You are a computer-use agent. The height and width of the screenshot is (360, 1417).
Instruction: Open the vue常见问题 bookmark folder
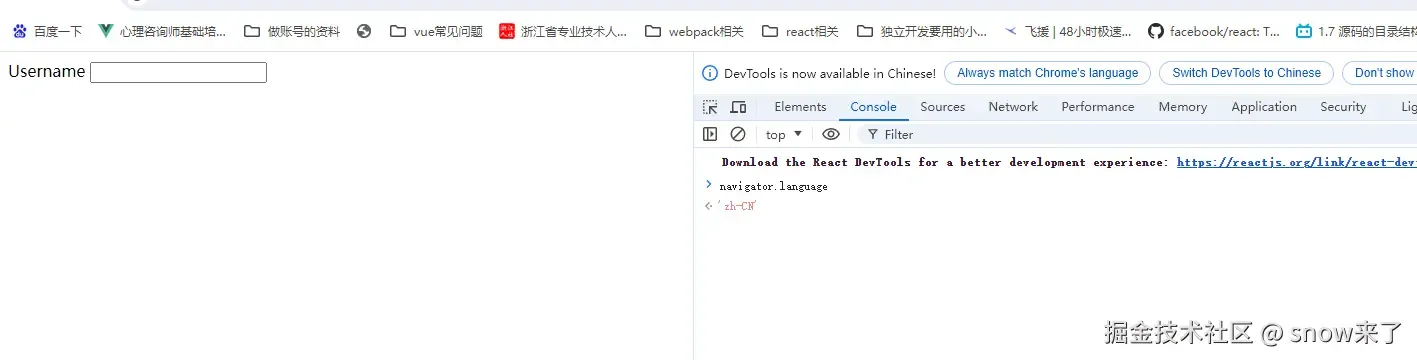[436, 31]
